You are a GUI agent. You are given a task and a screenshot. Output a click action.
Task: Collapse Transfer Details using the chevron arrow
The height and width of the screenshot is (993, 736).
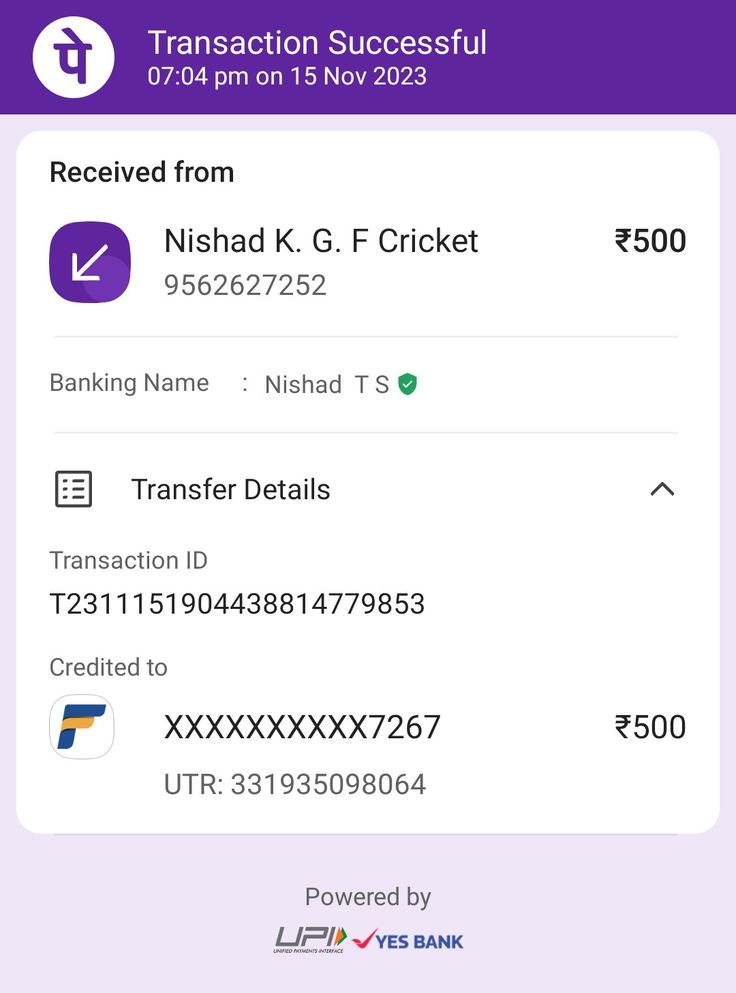pos(662,489)
